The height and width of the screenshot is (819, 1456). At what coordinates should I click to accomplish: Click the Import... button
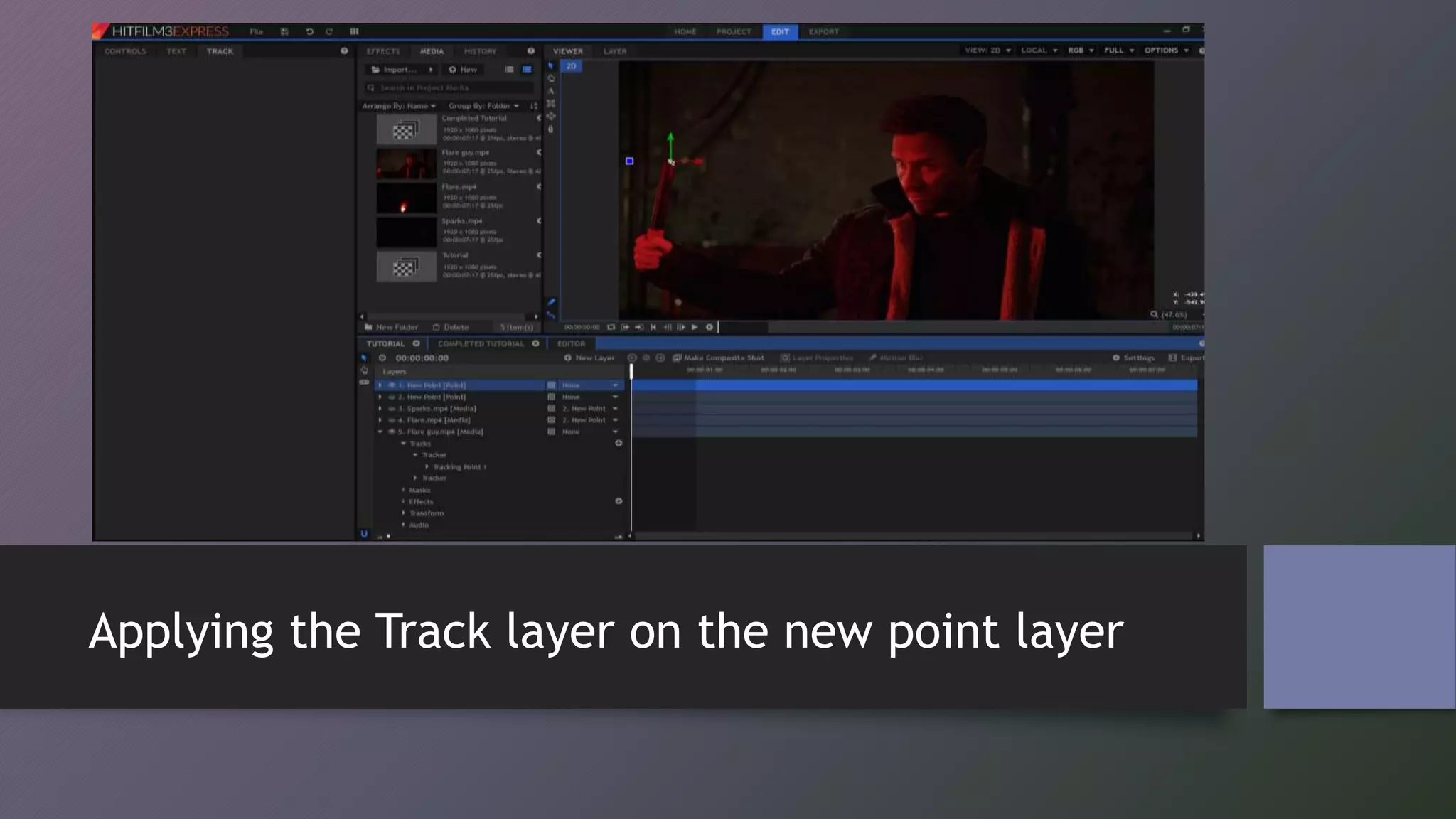click(395, 70)
